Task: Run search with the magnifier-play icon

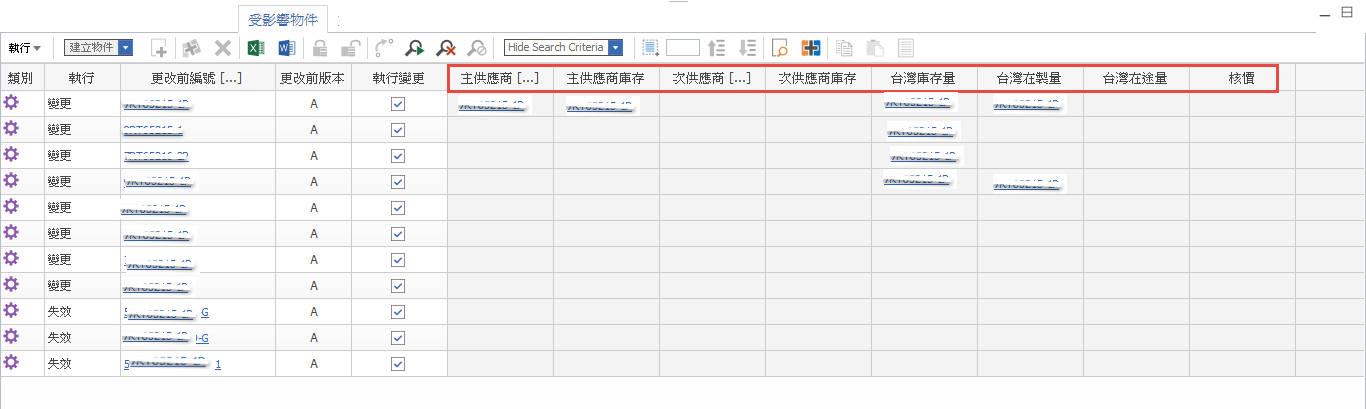Action: [414, 48]
